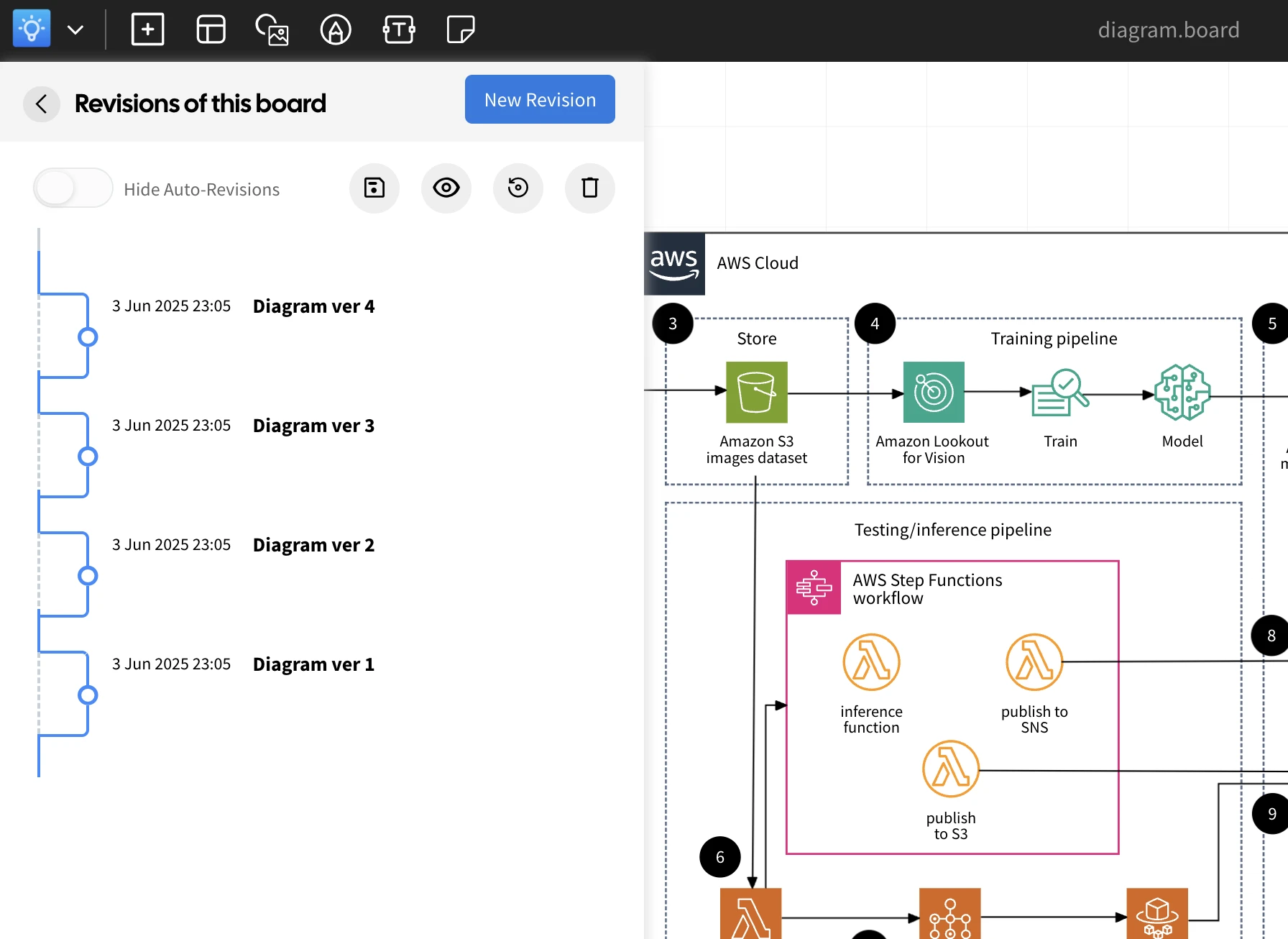Select Diagram ver 3 revision
This screenshot has height=939, width=1288.
314,426
